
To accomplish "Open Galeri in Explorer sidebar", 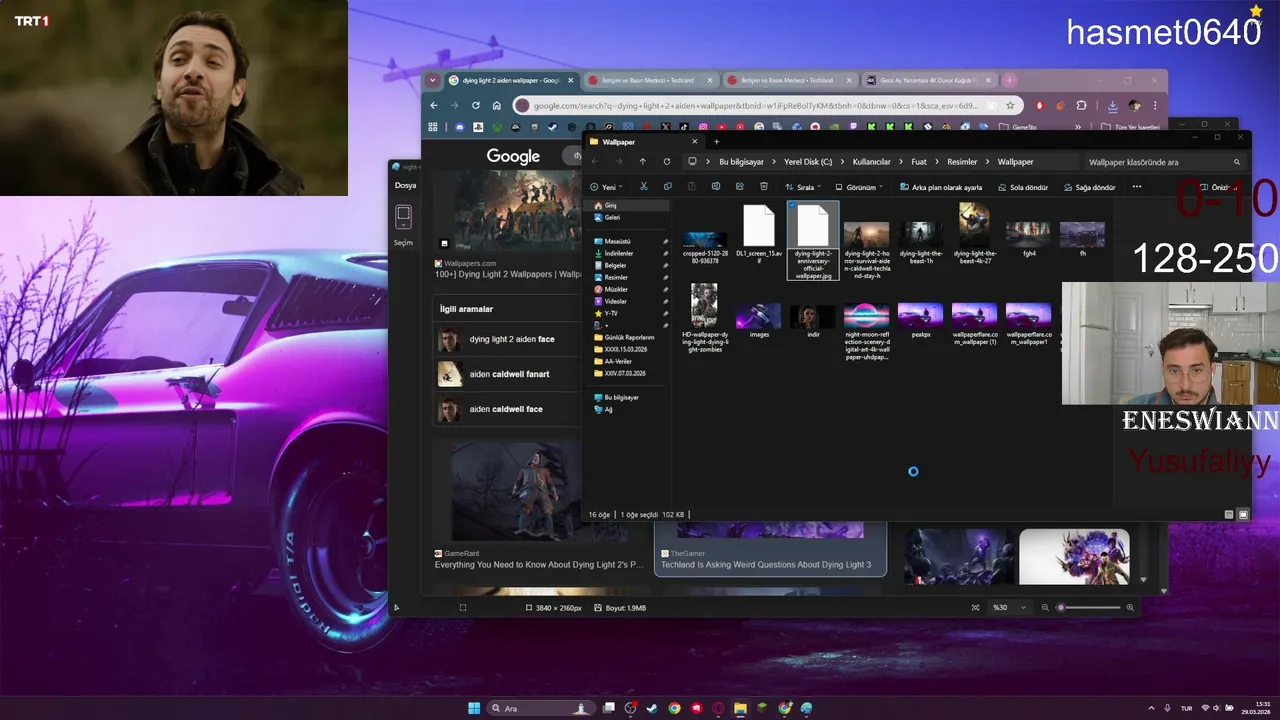I will [x=612, y=217].
